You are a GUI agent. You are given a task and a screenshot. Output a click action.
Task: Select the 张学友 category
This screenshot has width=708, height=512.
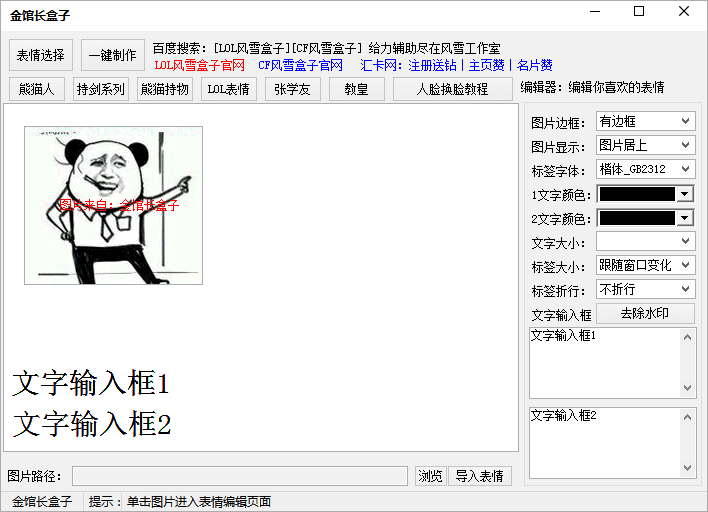tap(293, 89)
